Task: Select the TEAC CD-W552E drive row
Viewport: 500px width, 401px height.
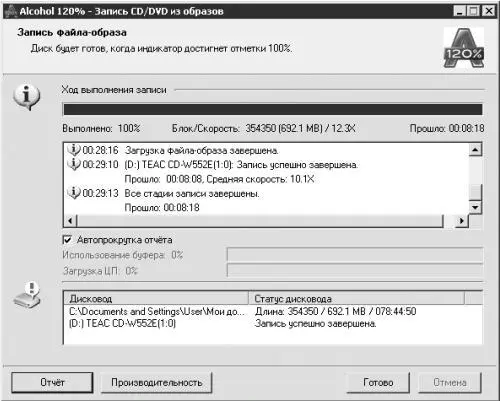Action: click(x=273, y=323)
